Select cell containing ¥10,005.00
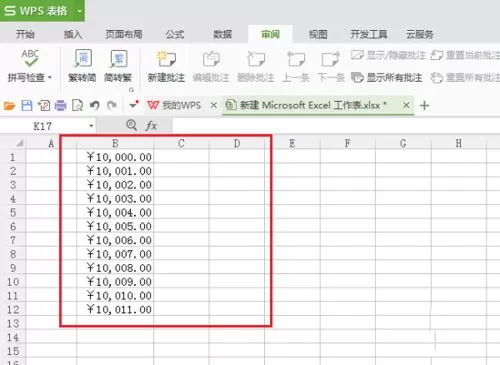The width and height of the screenshot is (500, 365). pos(115,226)
